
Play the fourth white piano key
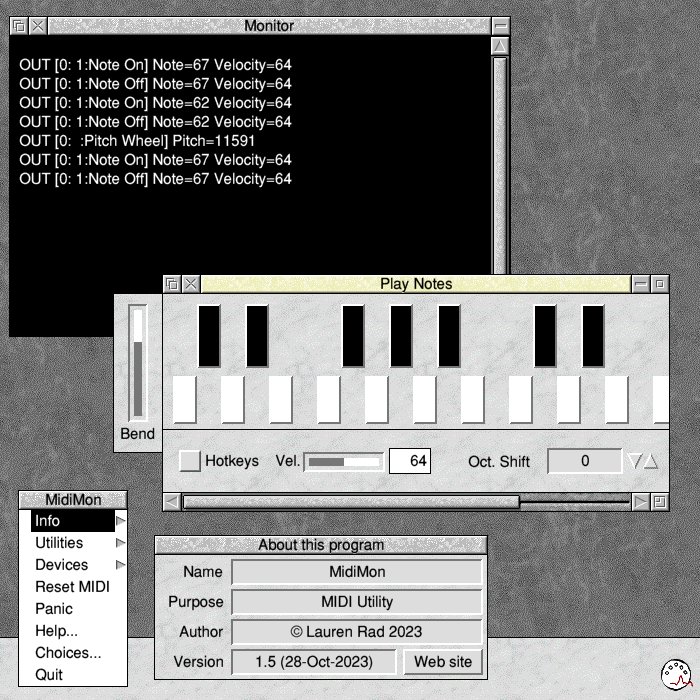tap(329, 399)
